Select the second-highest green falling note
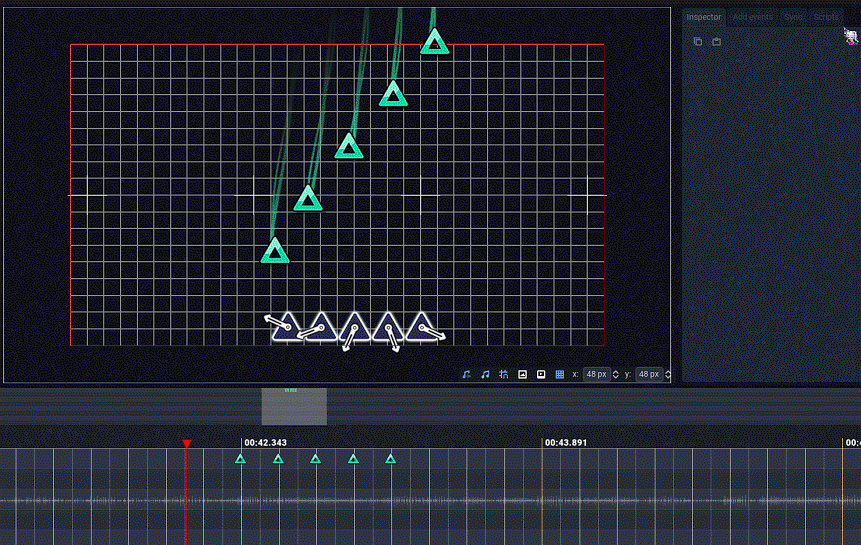This screenshot has width=861, height=545. pos(393,94)
